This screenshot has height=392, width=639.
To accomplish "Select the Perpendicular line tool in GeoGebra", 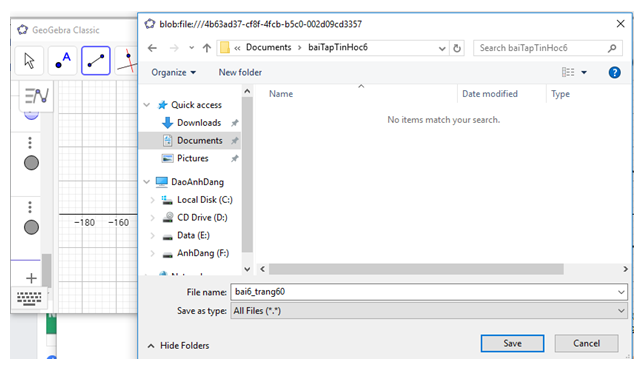I will coord(127,61).
